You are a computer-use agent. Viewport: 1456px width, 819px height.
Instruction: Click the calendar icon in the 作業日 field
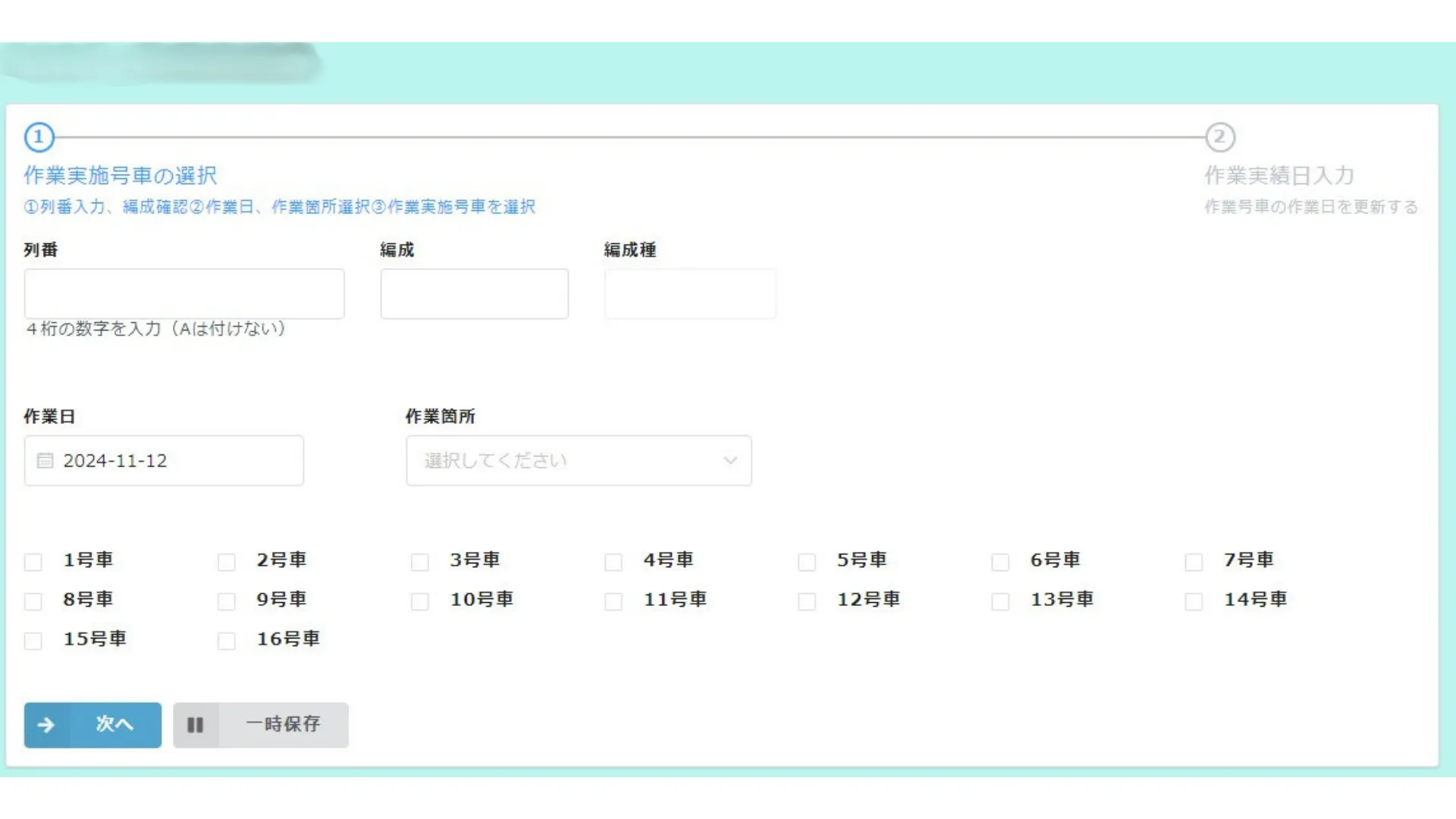(45, 460)
